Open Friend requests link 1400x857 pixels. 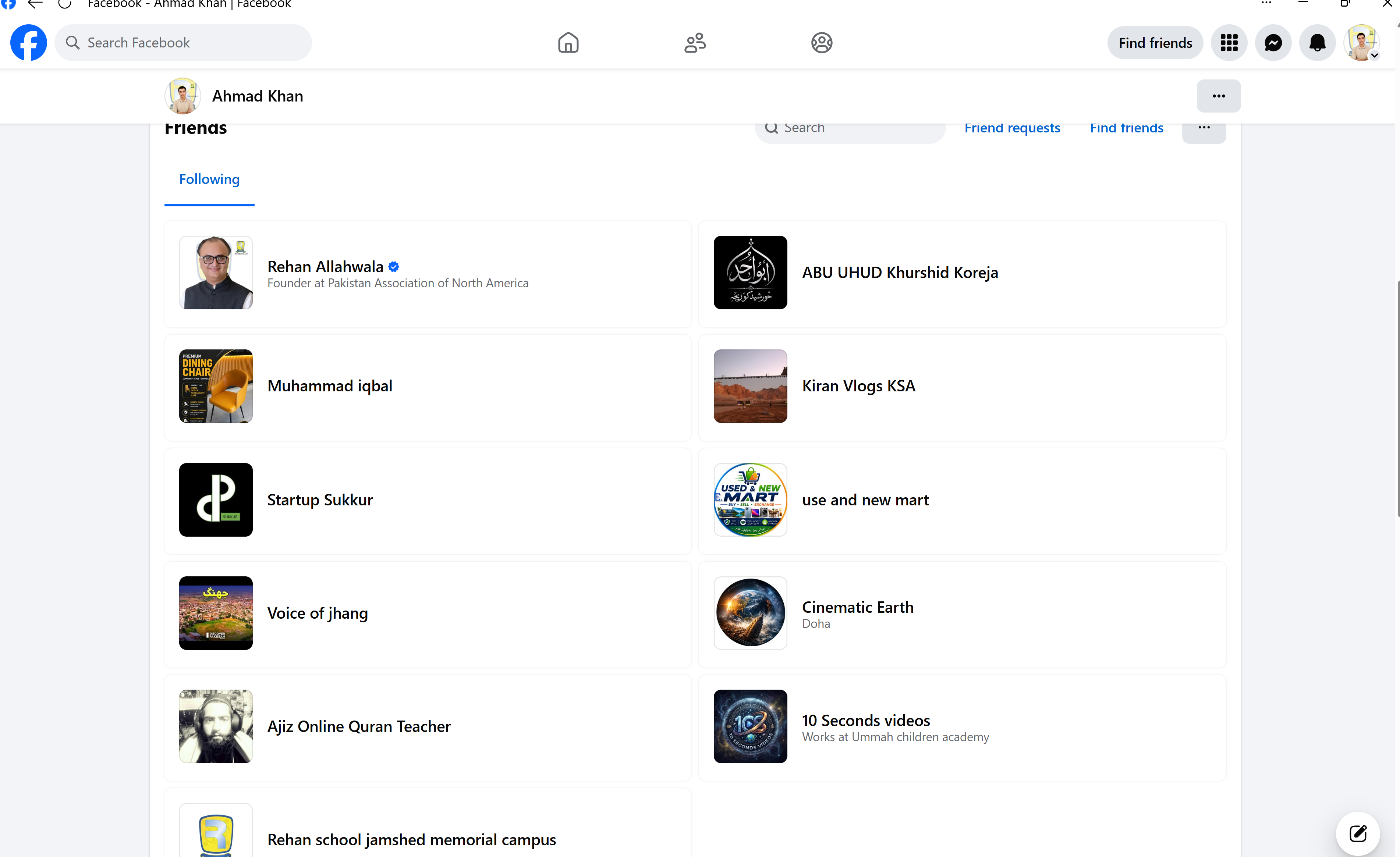click(x=1012, y=128)
